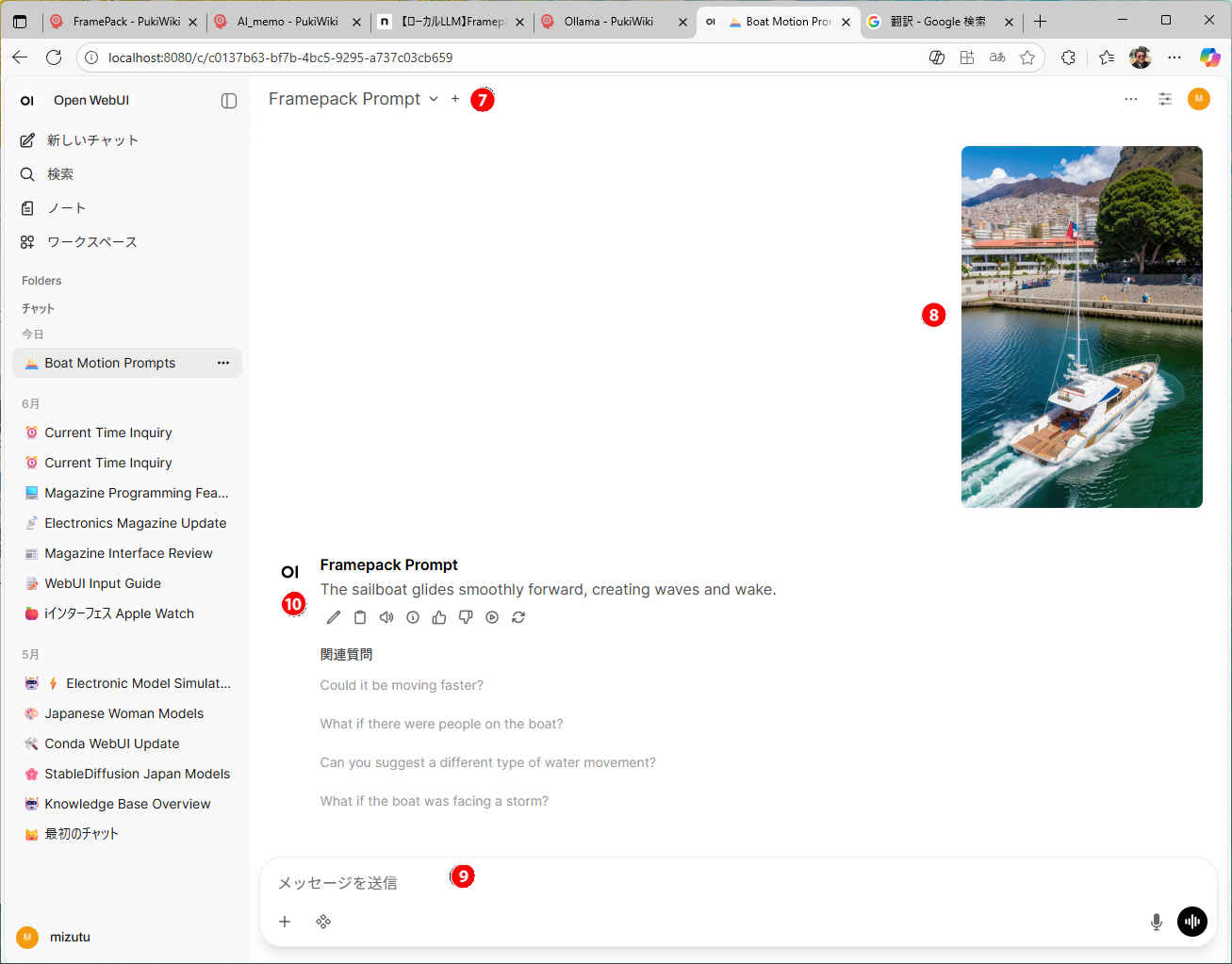The image size is (1232, 964).
Task: Open options menu for Boat Motion Prompts
Action: pos(223,363)
